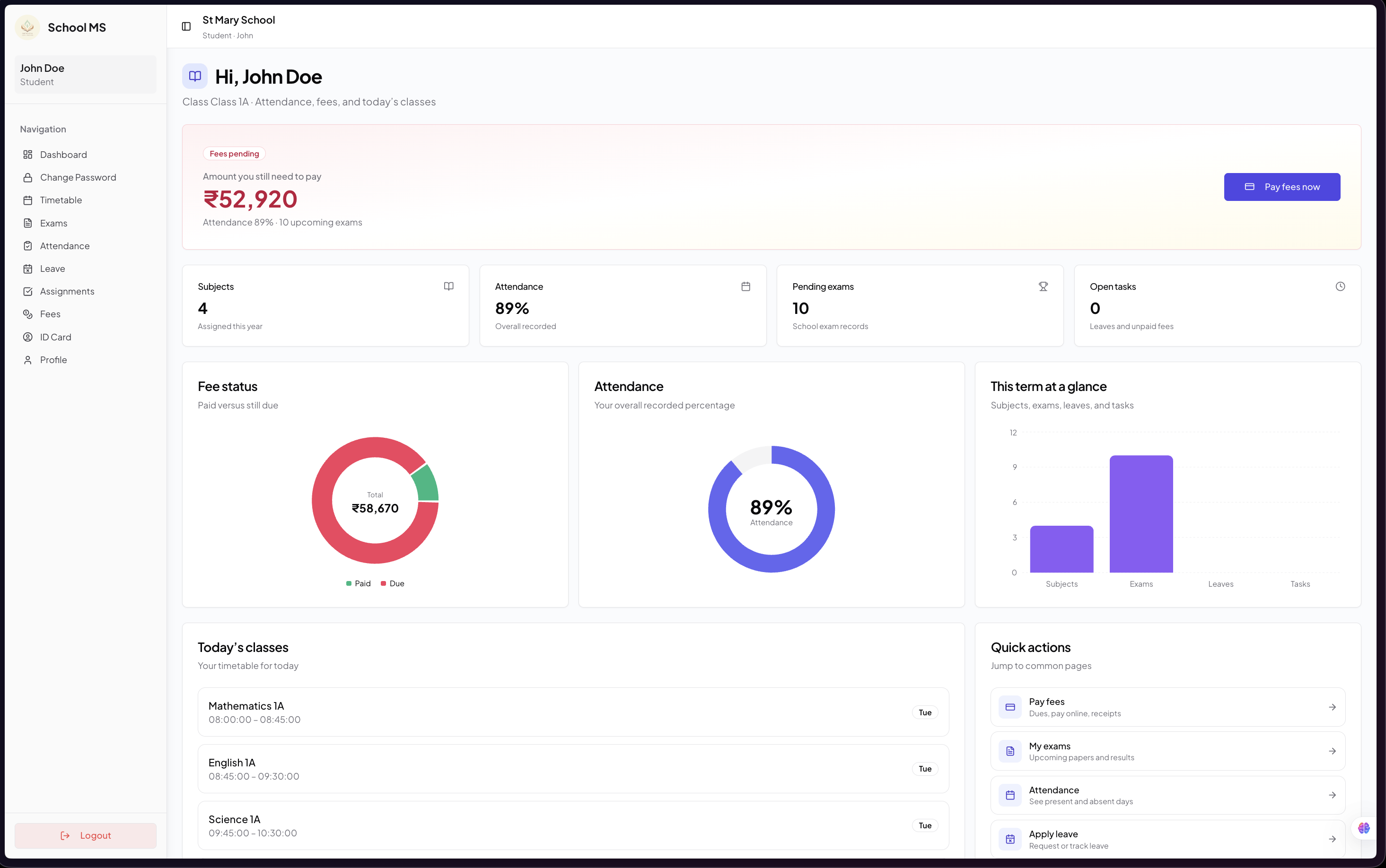The width and height of the screenshot is (1386, 868).
Task: Click the School MS logo icon
Action: point(27,27)
